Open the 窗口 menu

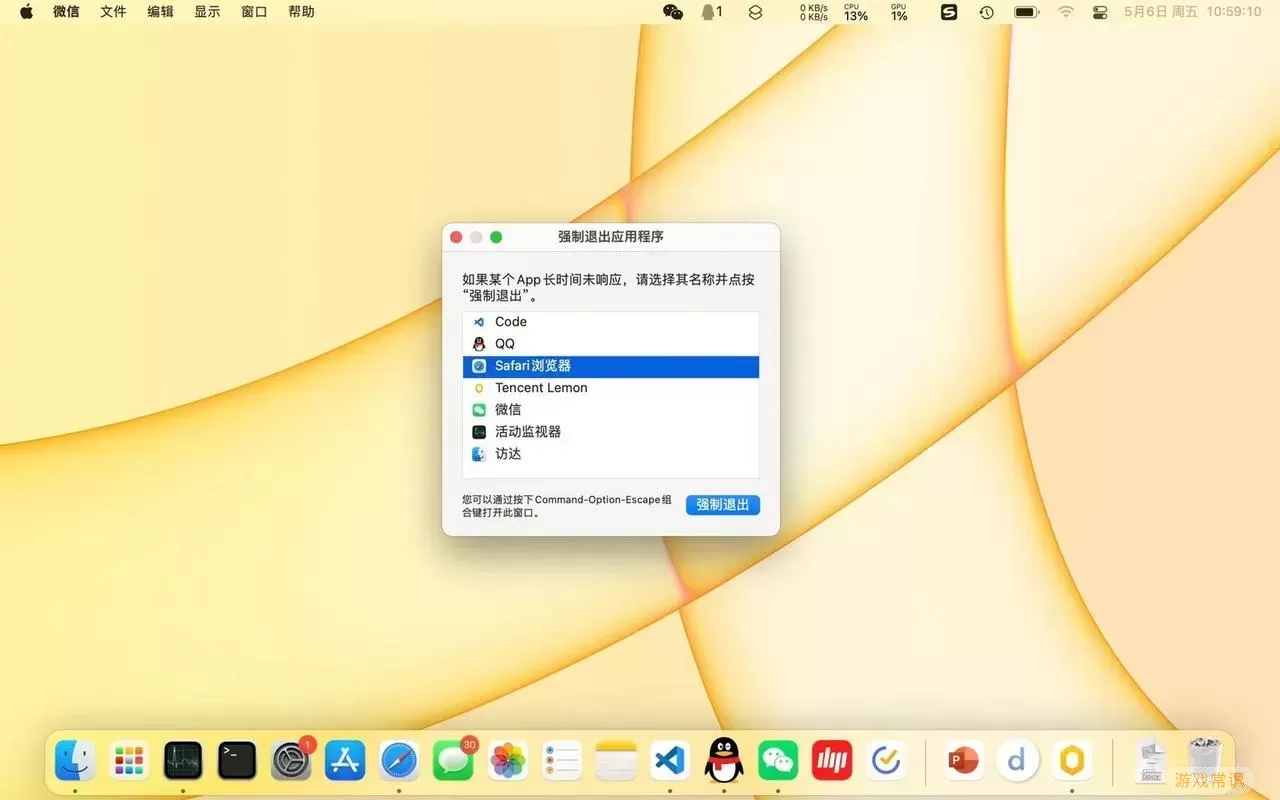254,12
